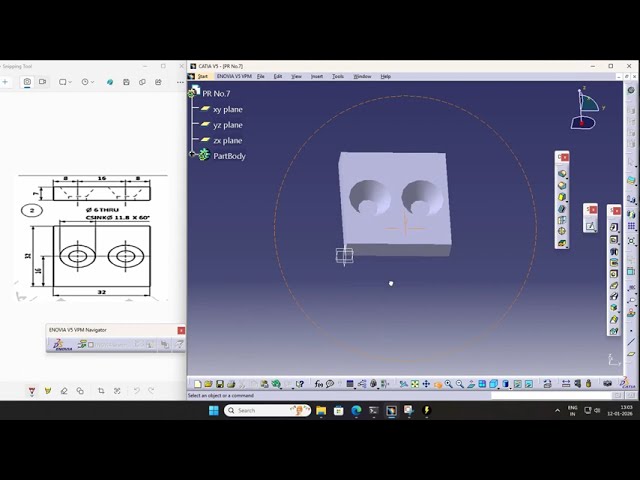Select the Shaft tool in sketch-based features toolbar
This screenshot has height=480, width=640.
tap(614, 251)
